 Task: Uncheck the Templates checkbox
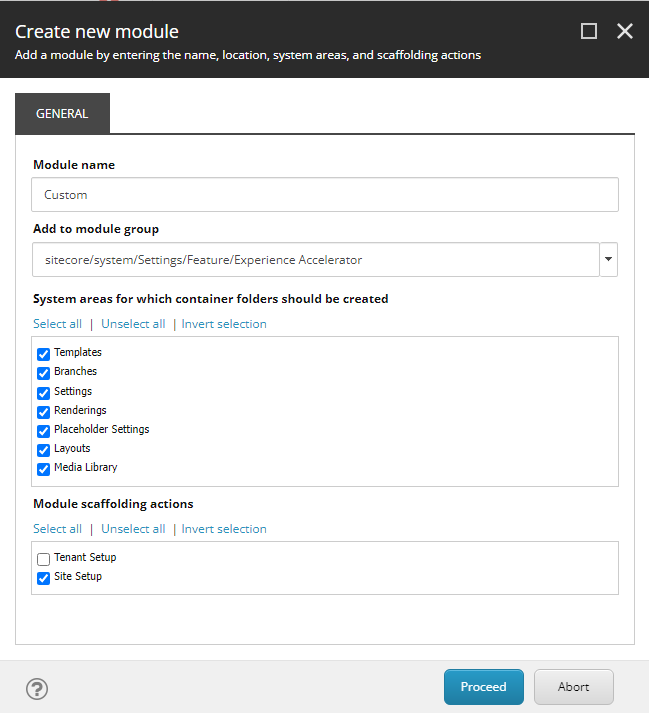click(x=43, y=354)
